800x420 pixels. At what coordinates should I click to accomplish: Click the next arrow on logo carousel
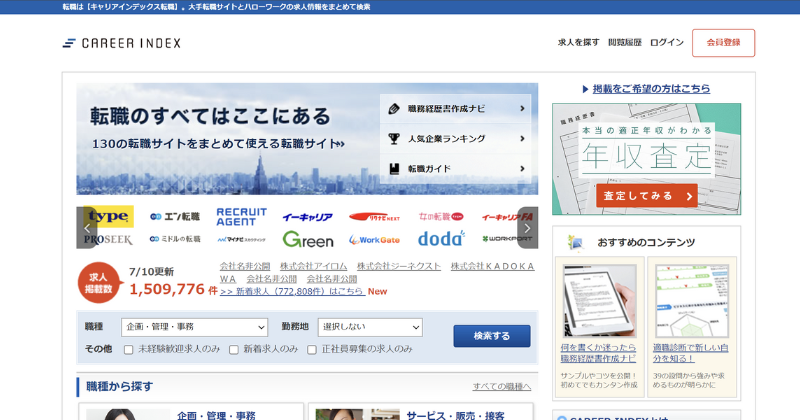528,228
